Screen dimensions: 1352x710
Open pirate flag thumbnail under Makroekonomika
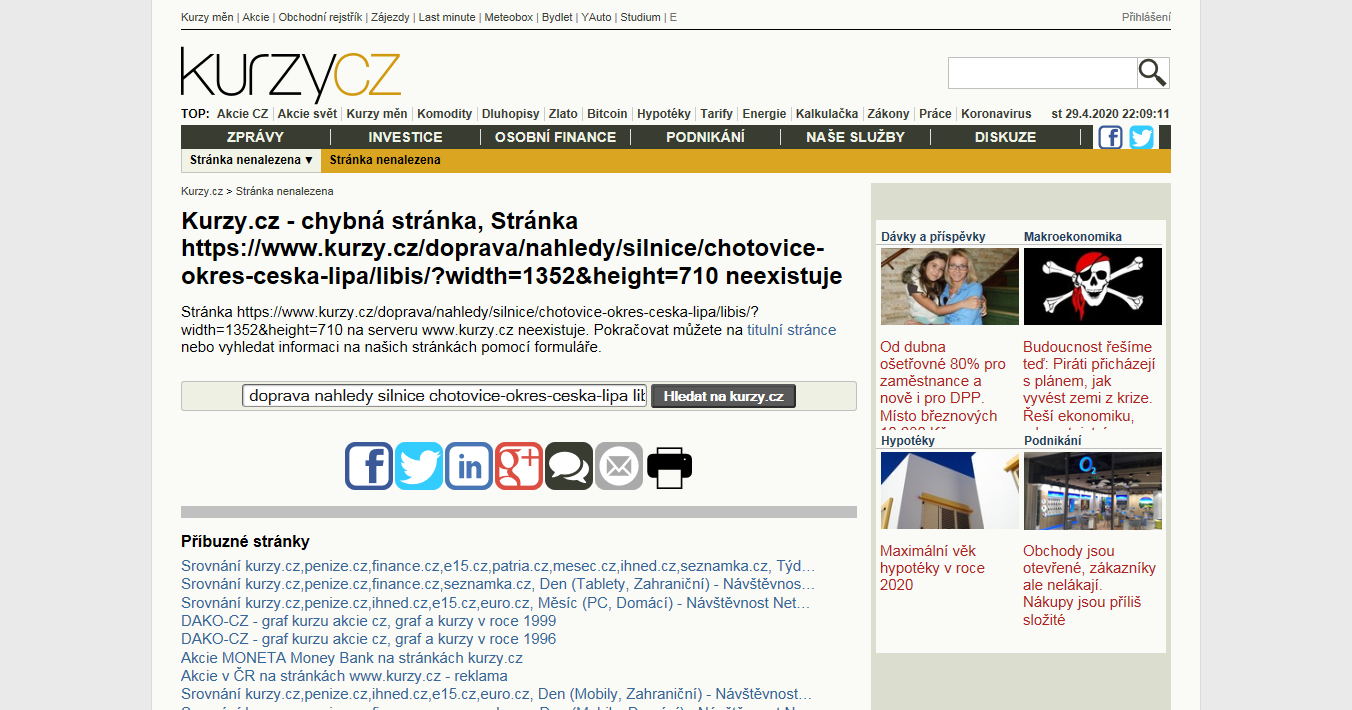pos(1093,287)
